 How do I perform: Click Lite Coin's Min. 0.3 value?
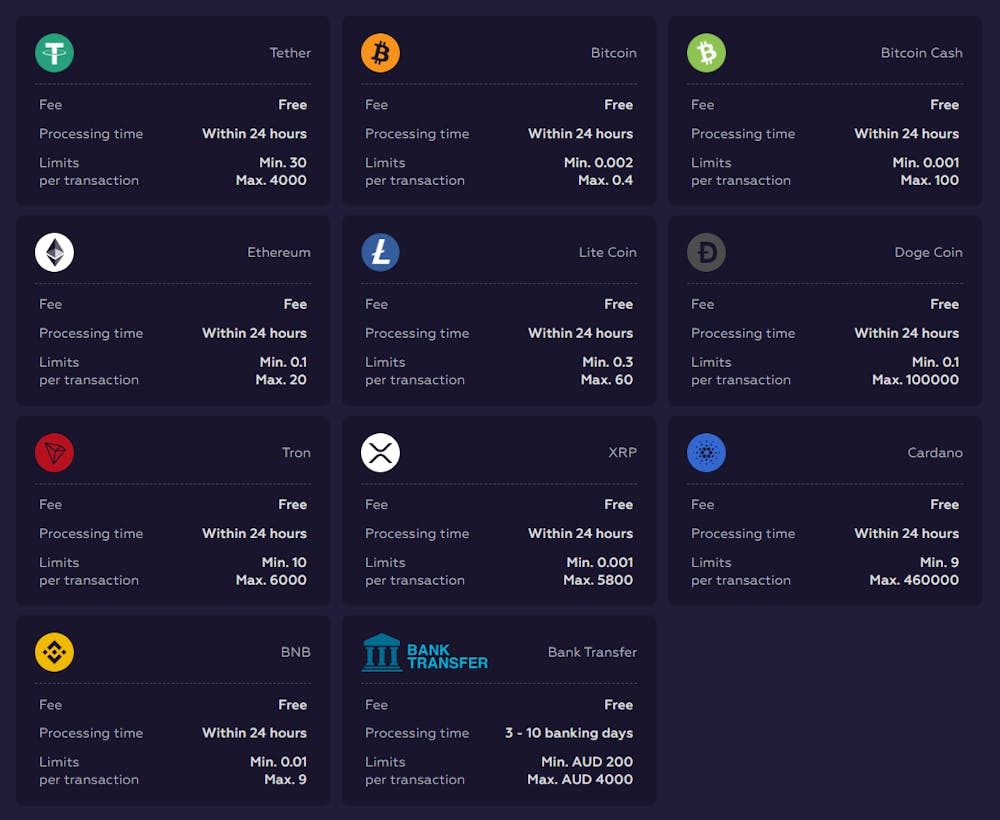(x=608, y=362)
